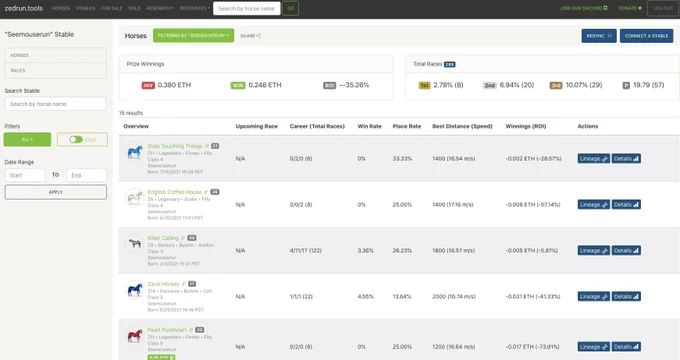680x360 pixels.
Task: Click the external link icon beside Pearl Pureheart
Action: point(190,330)
